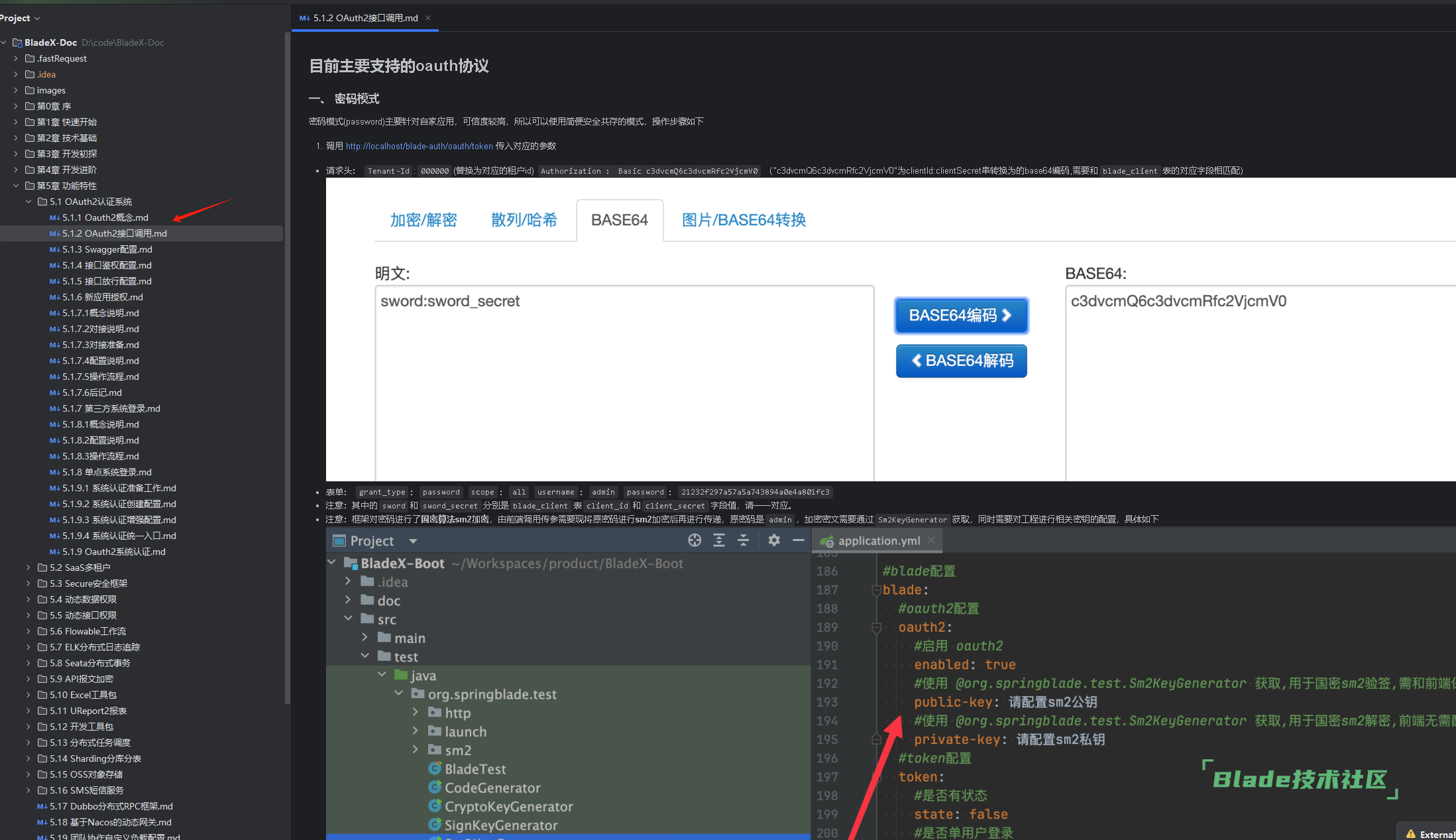This screenshot has height=840, width=1456.
Task: Click the External warning notification icon
Action: pos(1411,834)
